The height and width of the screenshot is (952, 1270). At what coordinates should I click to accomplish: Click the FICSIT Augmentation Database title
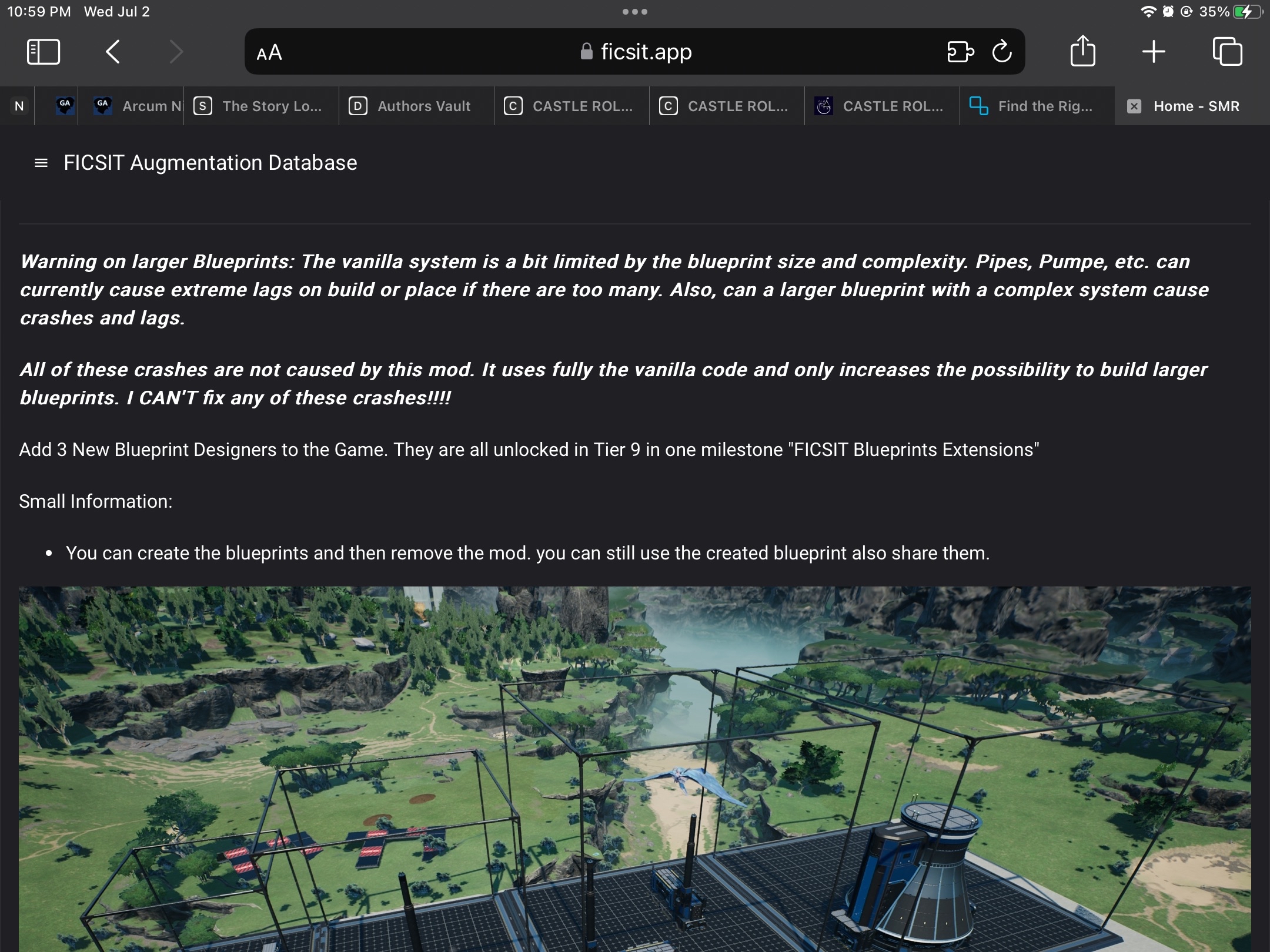point(210,163)
